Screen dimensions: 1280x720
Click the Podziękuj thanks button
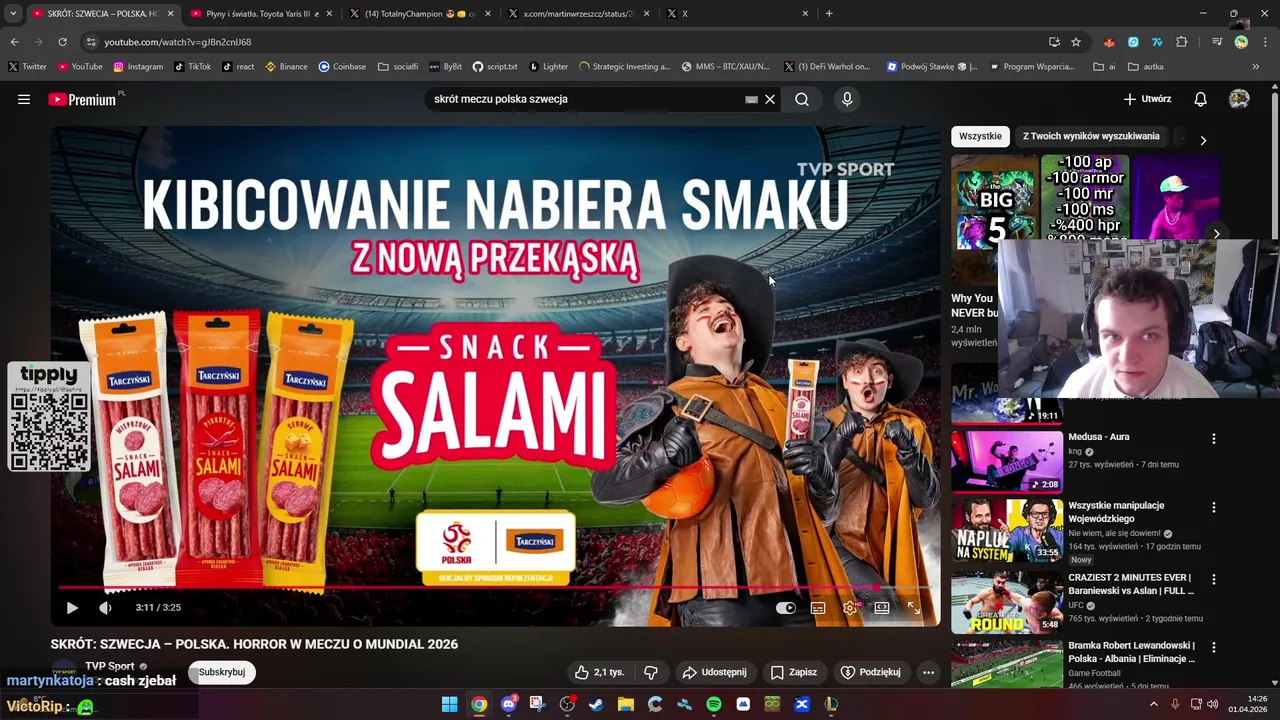pyautogui.click(x=871, y=672)
